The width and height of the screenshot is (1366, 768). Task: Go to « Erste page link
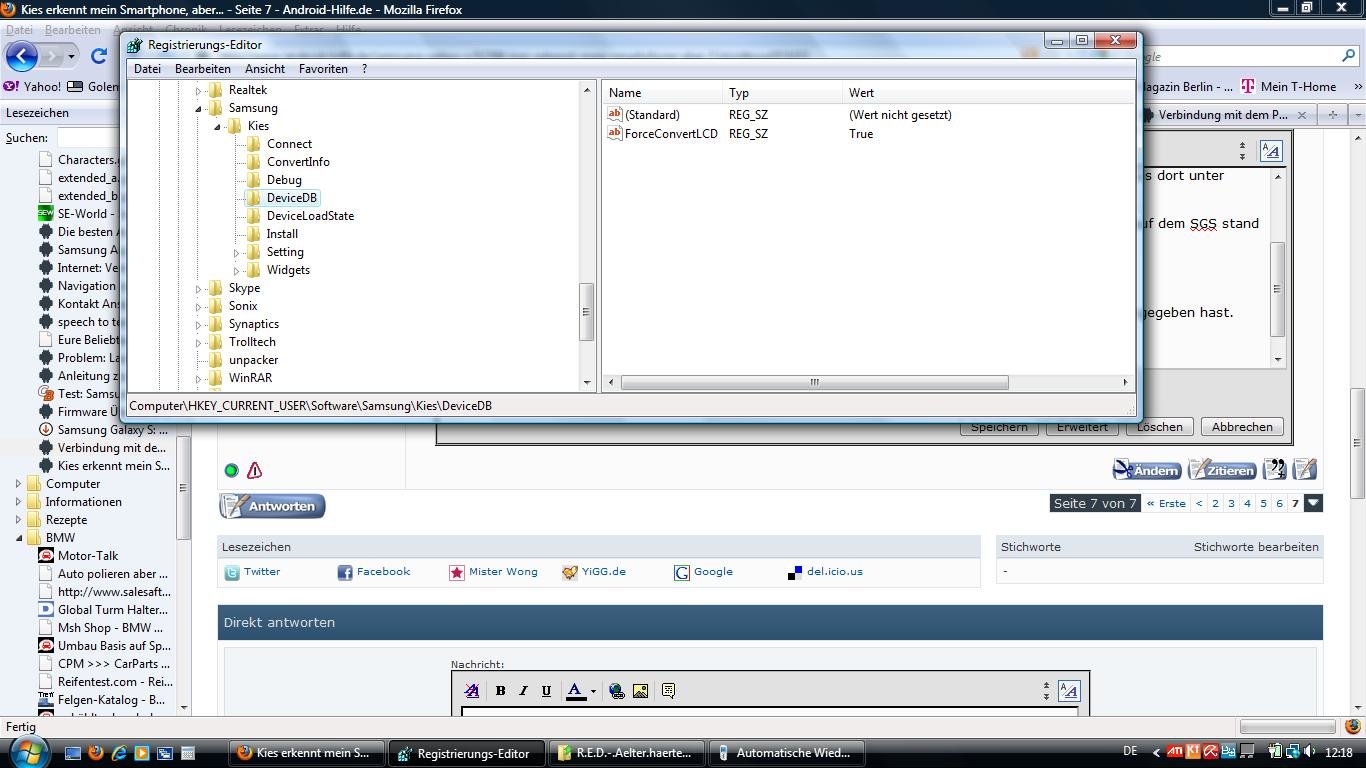click(1166, 503)
